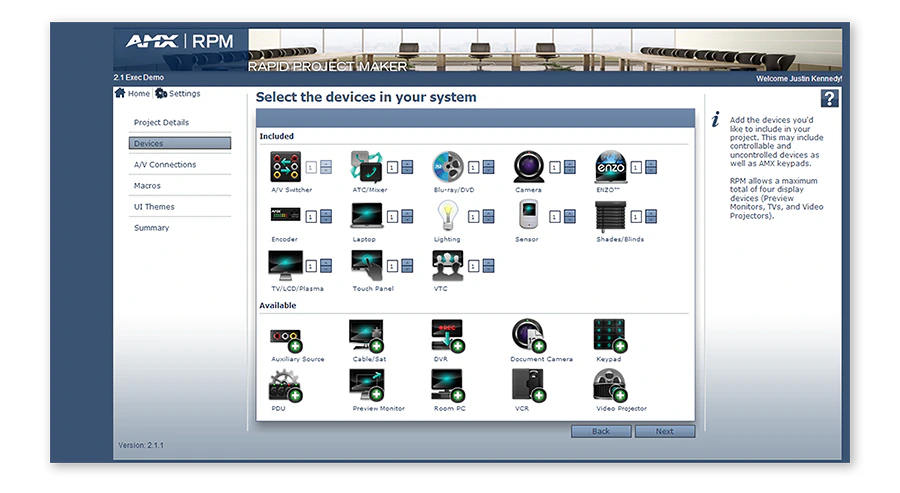Click the Next button
Image resolution: width=900 pixels, height=493 pixels.
(665, 431)
